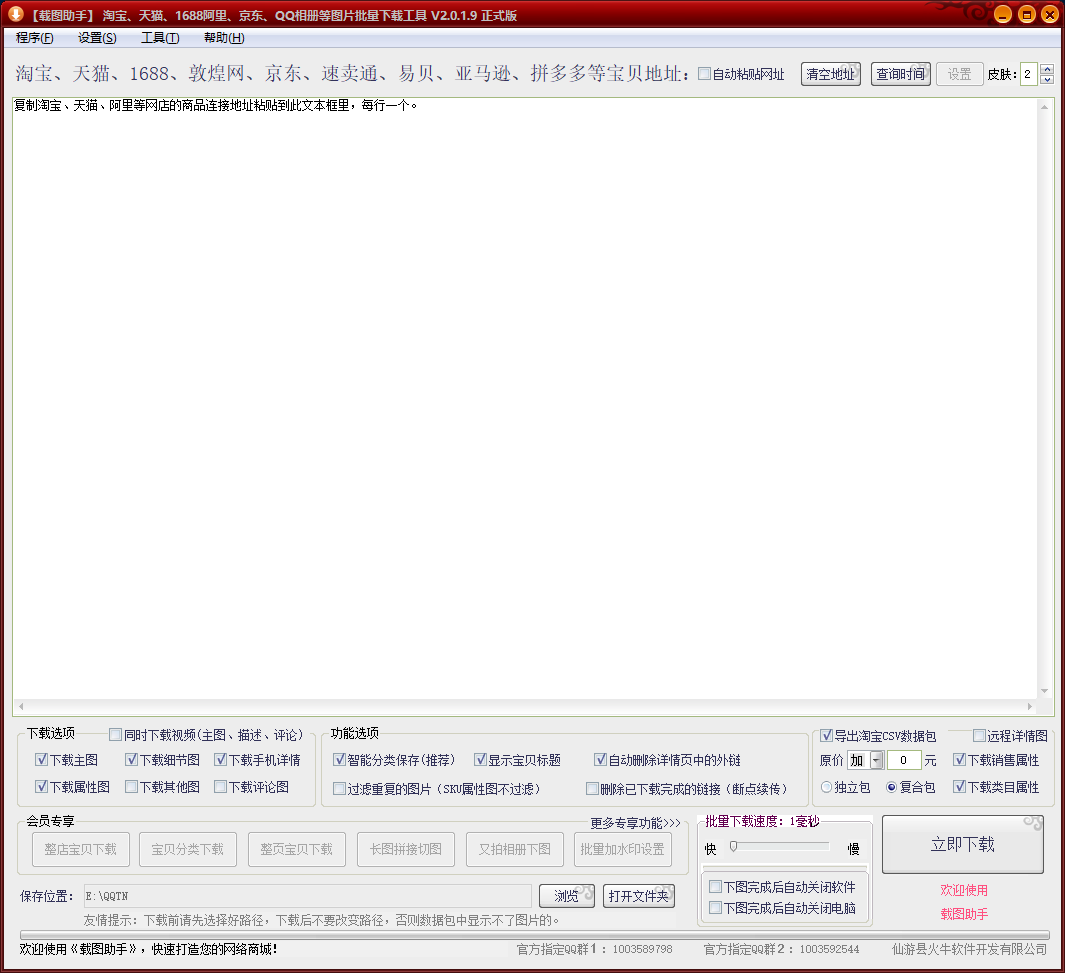The image size is (1065, 973).
Task: Enable 同时下载视频 checkbox
Action: [x=115, y=735]
